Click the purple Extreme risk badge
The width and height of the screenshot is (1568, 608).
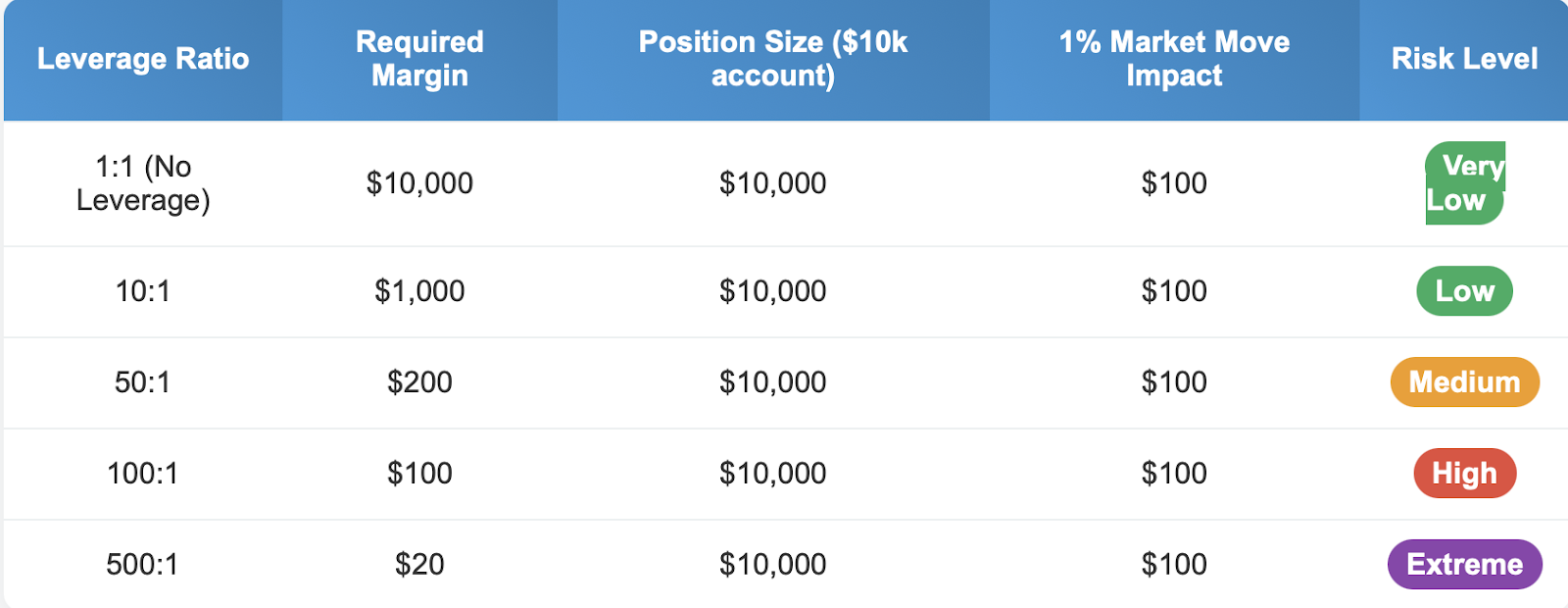click(1464, 565)
